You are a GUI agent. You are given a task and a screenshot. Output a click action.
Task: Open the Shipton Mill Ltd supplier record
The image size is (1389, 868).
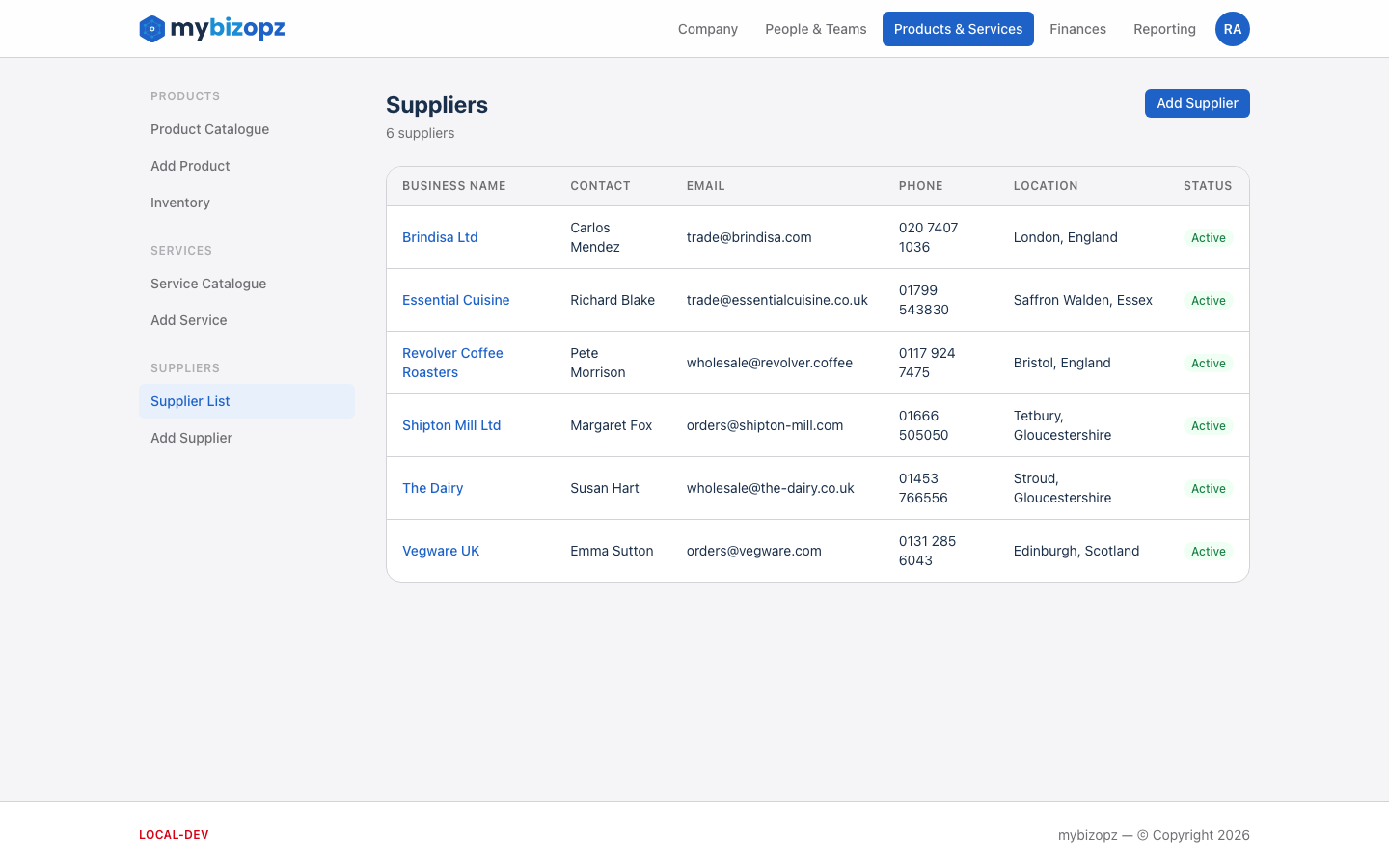pos(451,425)
